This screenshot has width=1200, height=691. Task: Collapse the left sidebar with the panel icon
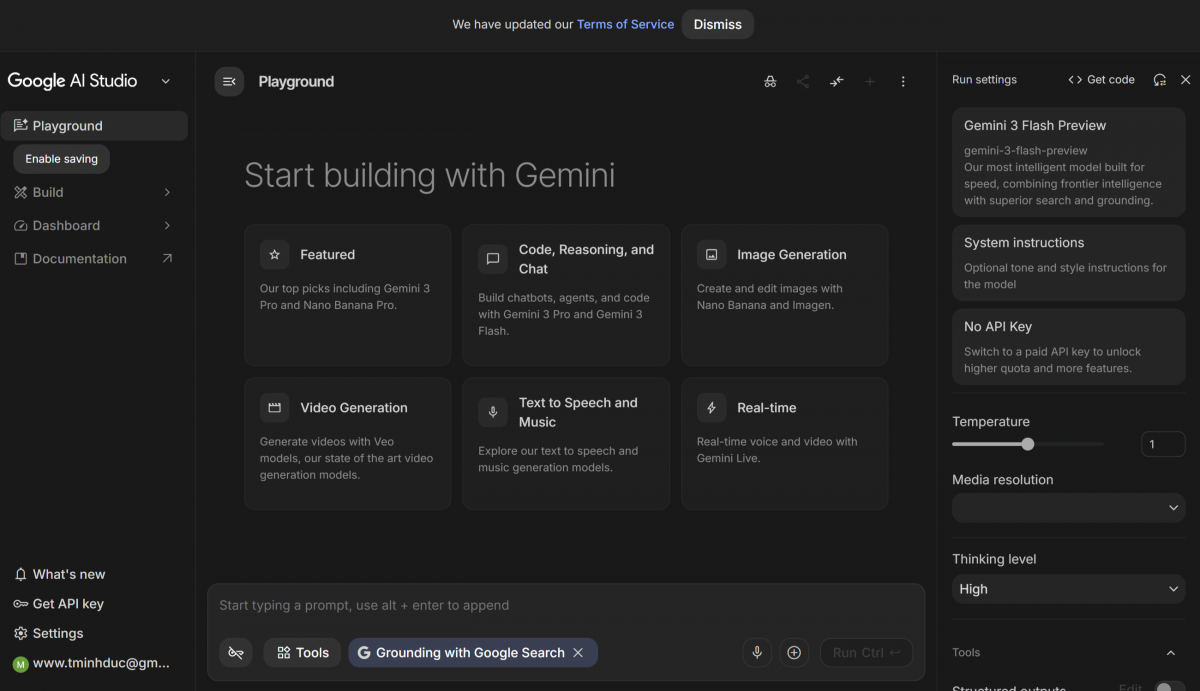click(229, 81)
